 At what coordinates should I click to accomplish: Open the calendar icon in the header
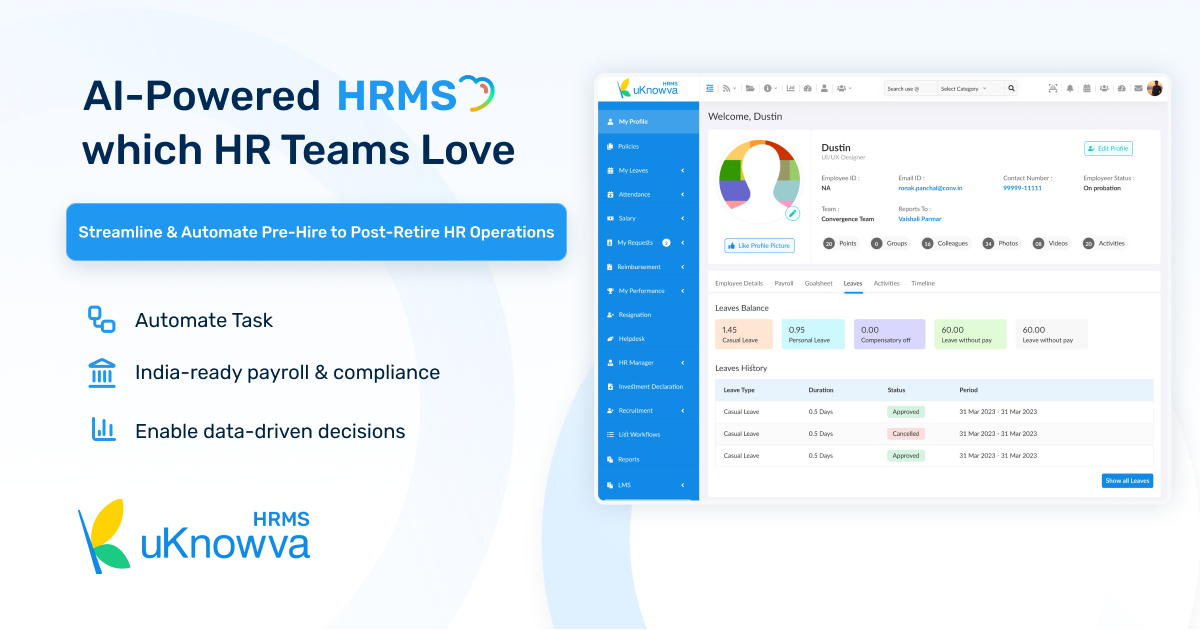pyautogui.click(x=1087, y=88)
